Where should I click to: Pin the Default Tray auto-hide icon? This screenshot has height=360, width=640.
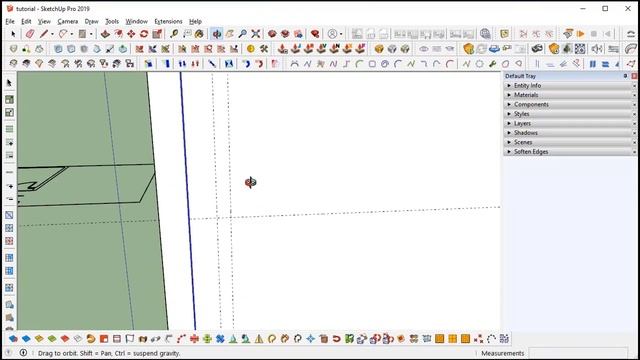[625, 76]
